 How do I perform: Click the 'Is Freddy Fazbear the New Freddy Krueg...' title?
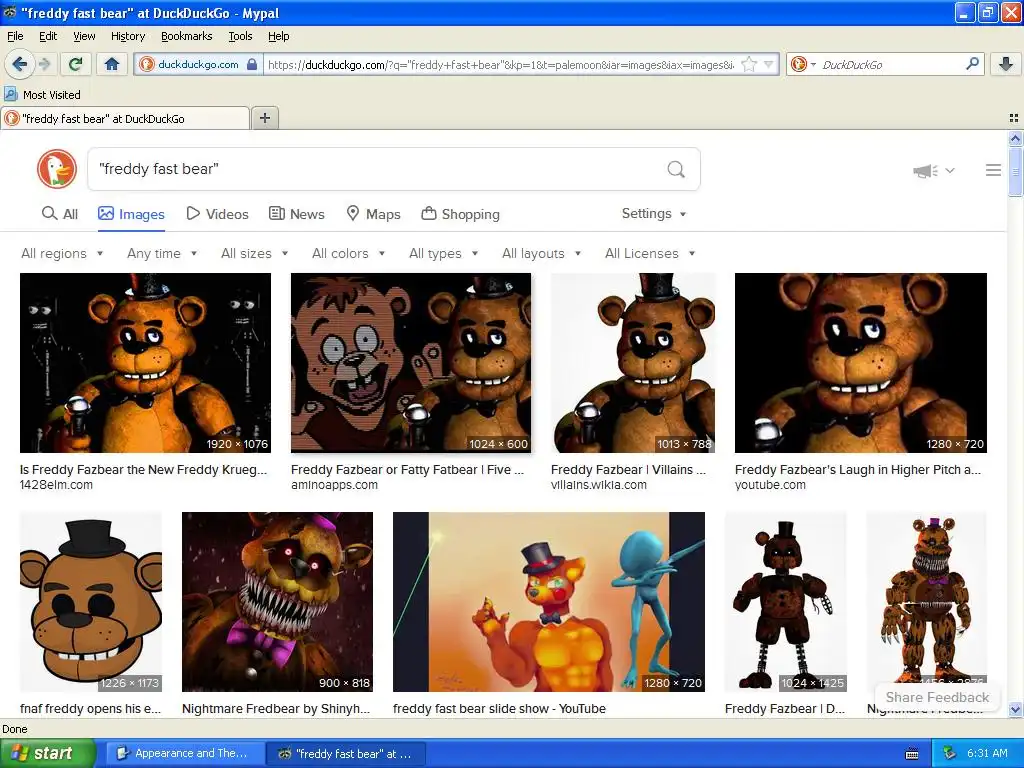click(x=144, y=470)
